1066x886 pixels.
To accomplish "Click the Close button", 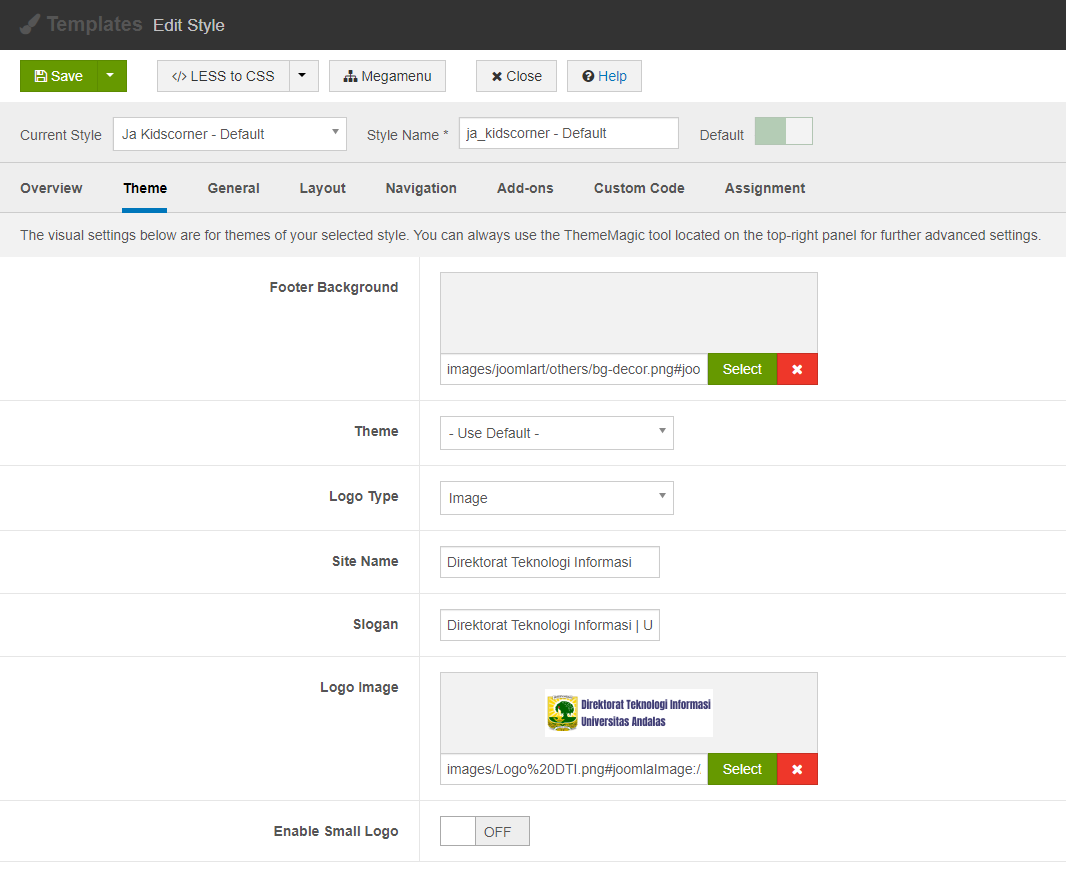I will coord(516,76).
